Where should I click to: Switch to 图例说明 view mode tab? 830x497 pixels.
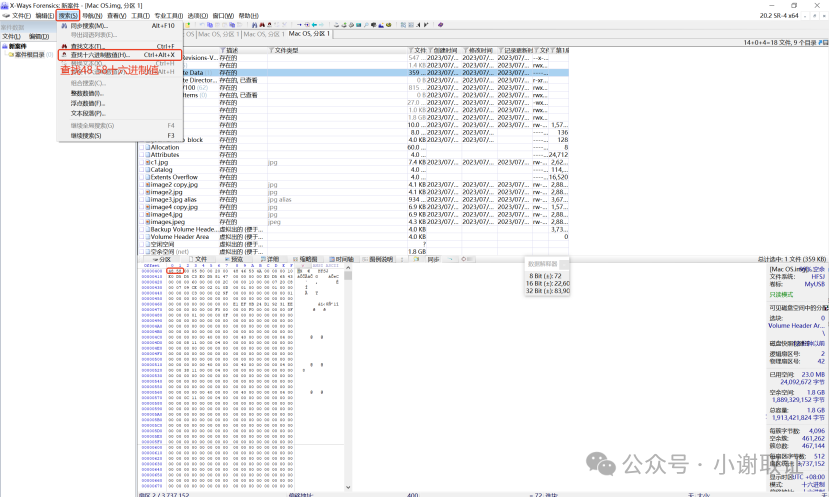pos(378,259)
